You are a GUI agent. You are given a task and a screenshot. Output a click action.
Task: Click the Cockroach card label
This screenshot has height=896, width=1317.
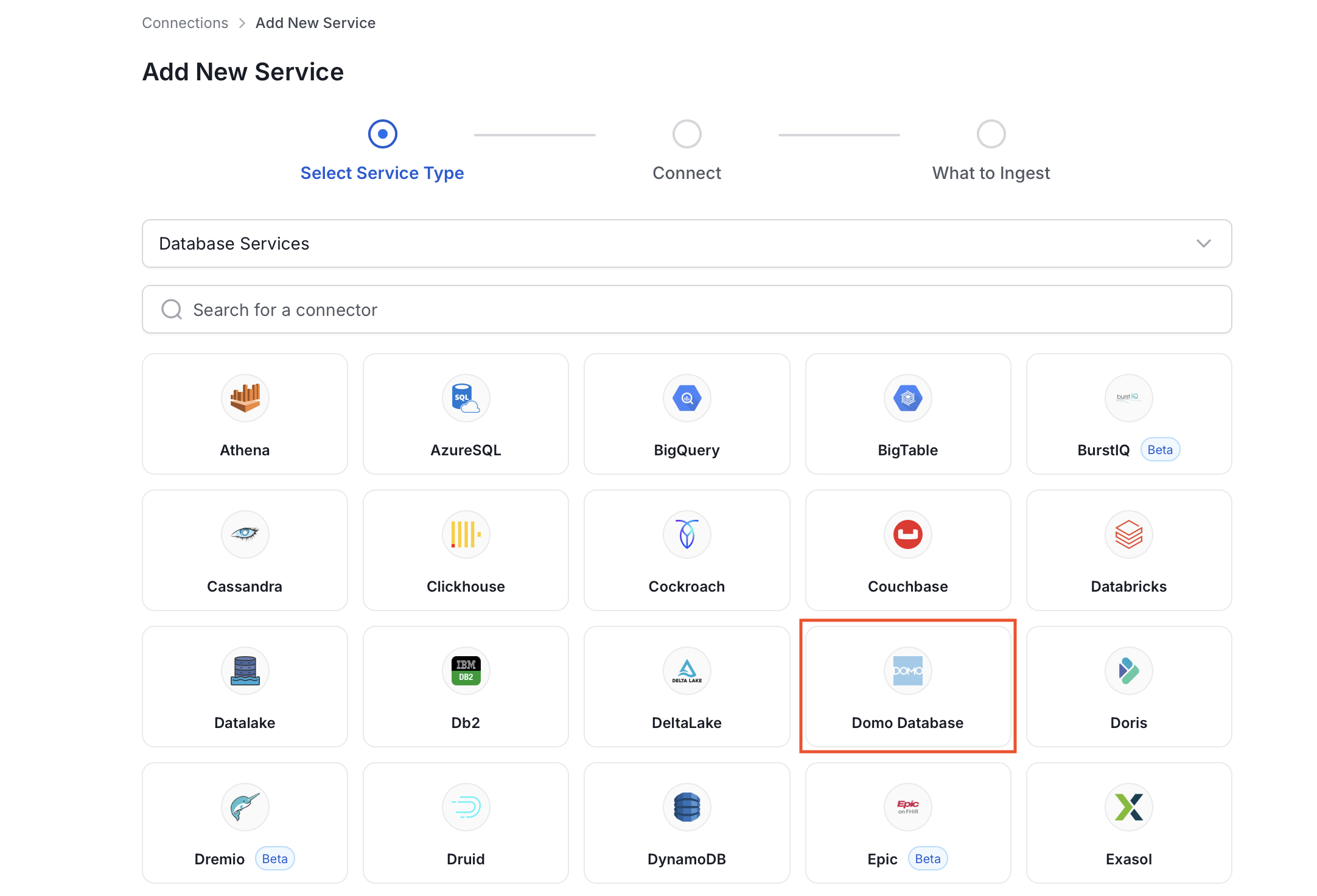(686, 586)
